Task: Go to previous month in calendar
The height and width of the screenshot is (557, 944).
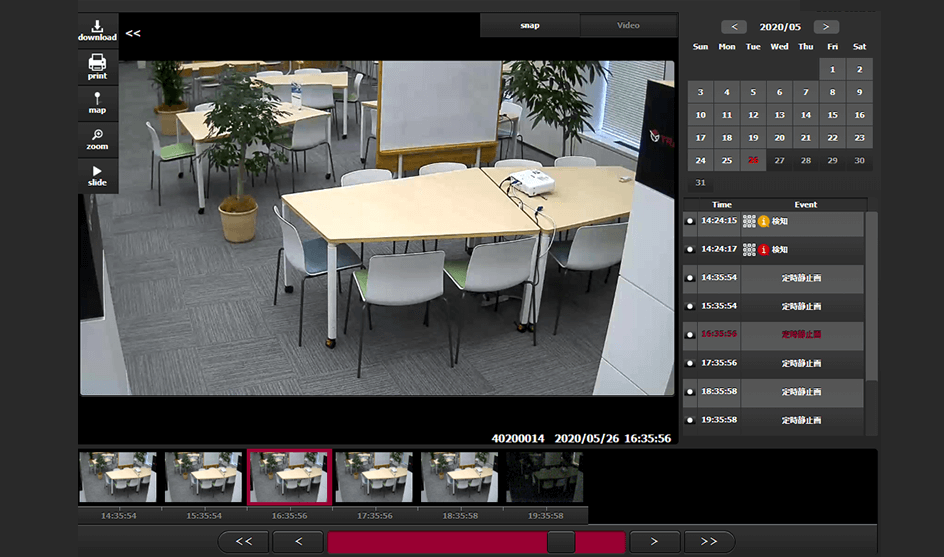Action: point(734,27)
